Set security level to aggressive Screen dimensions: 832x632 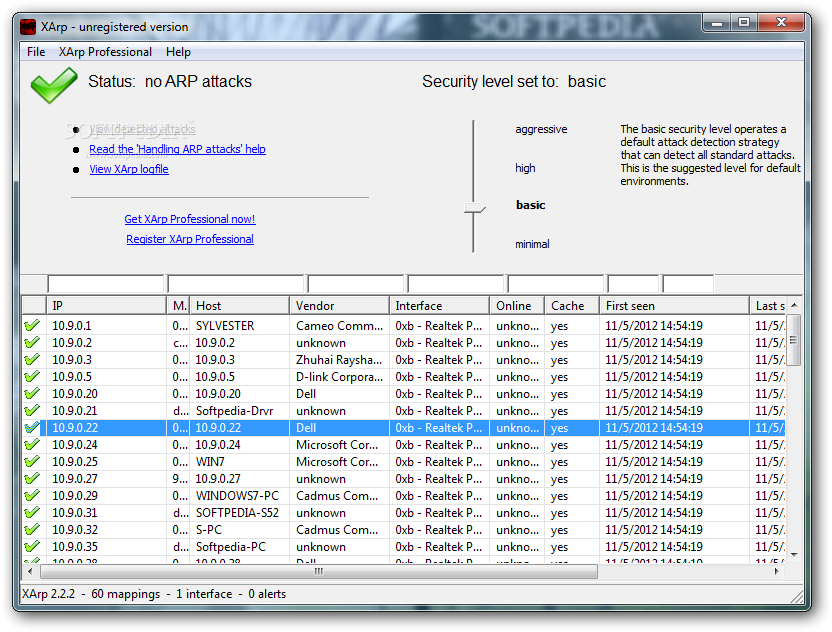pos(541,129)
